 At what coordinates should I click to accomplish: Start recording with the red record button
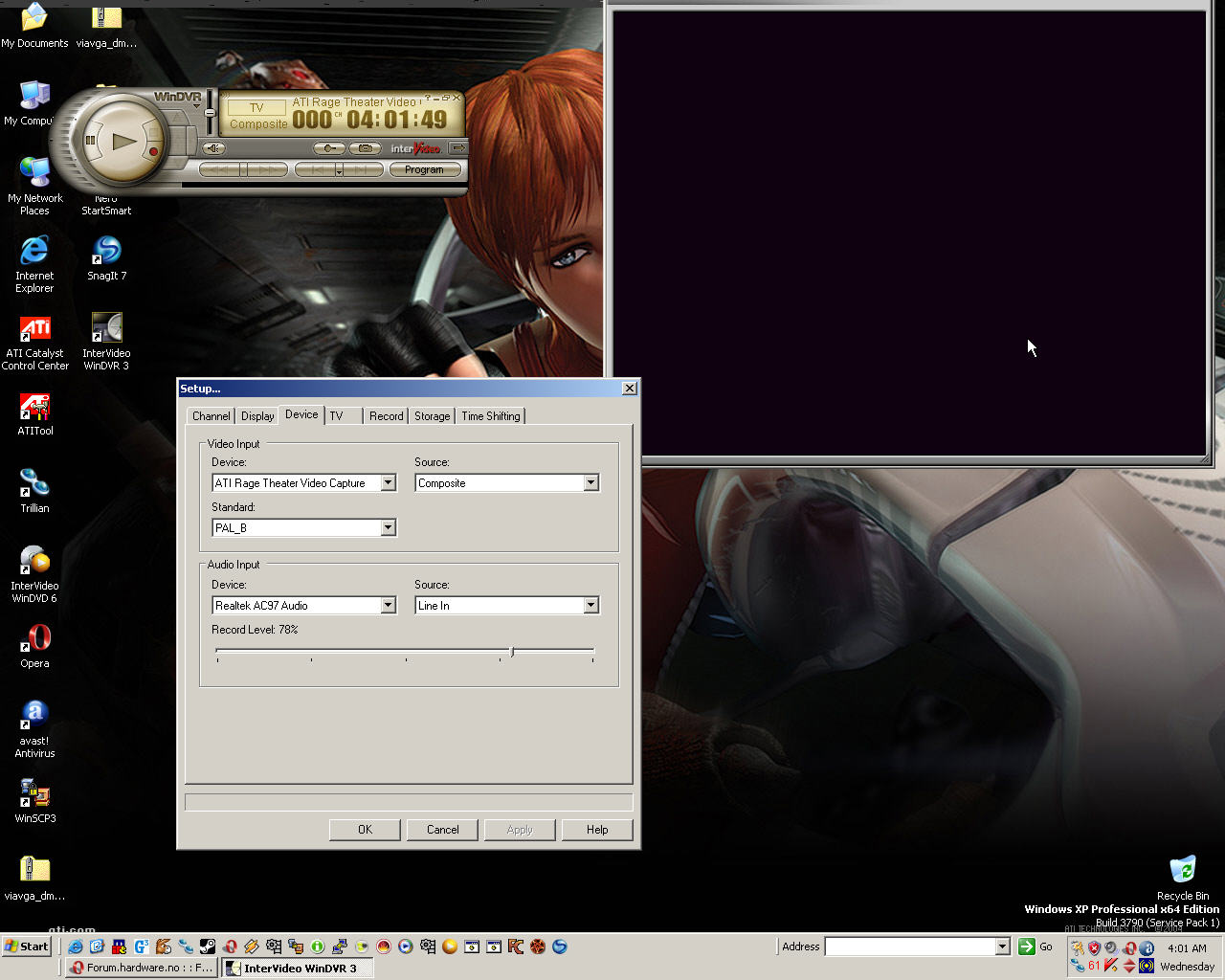[153, 151]
